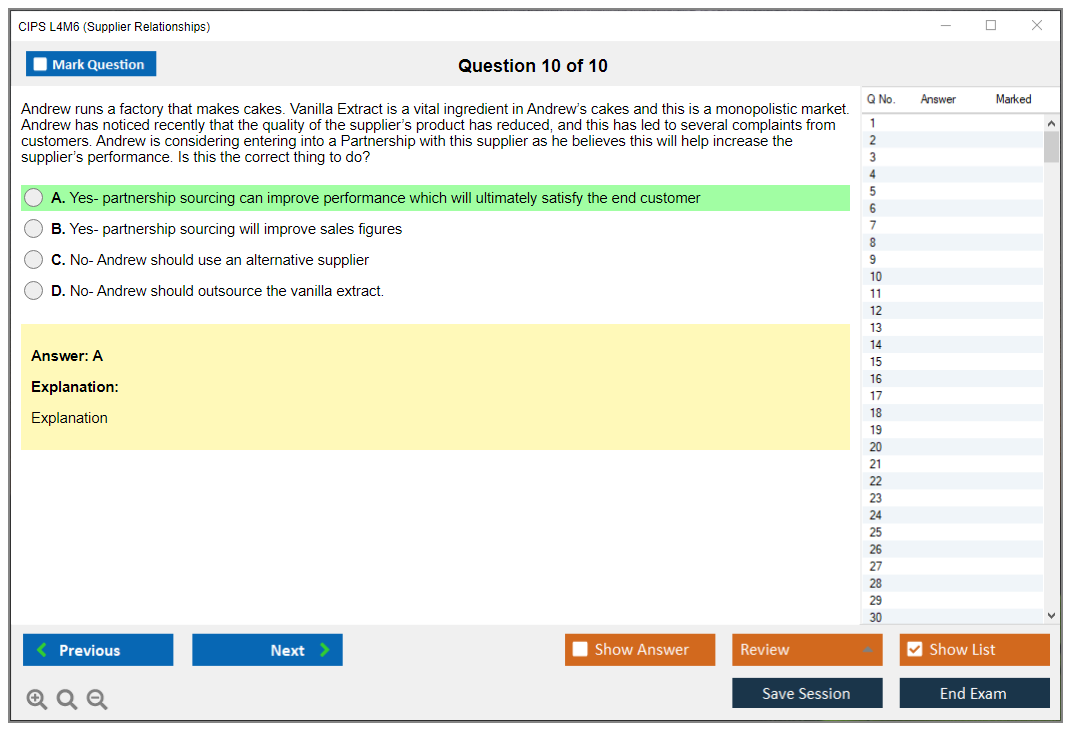Click the reset zoom magnifier icon
This screenshot has width=1075, height=735.
(67, 699)
